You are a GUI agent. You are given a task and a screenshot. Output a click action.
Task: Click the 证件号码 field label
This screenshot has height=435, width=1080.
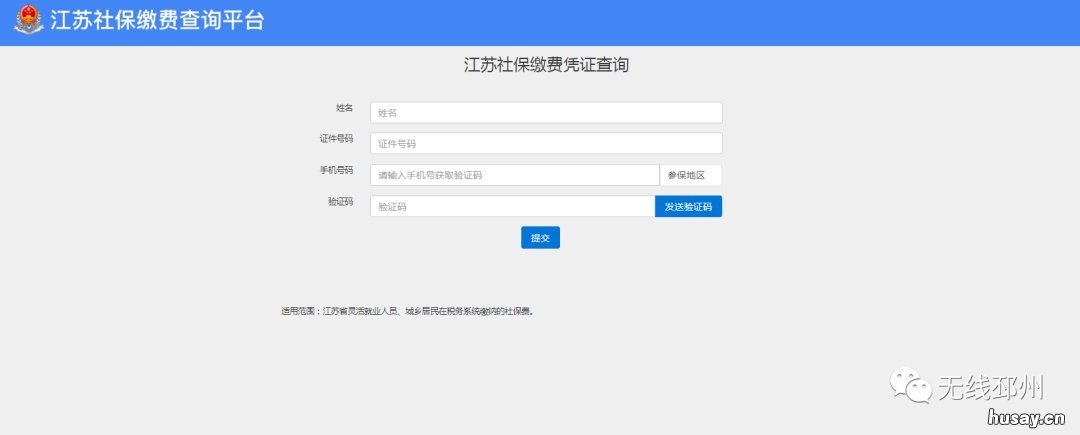point(336,139)
